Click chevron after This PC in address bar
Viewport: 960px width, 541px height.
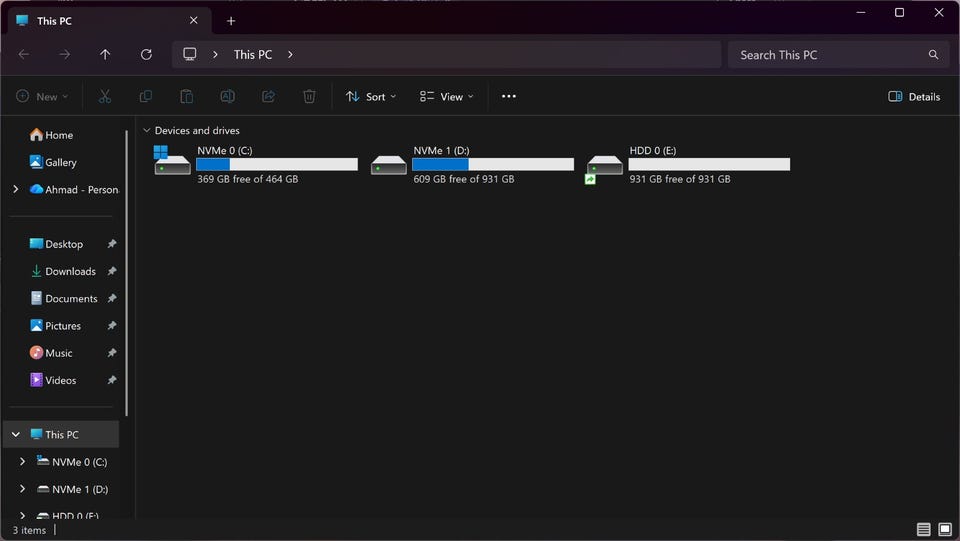pyautogui.click(x=290, y=54)
